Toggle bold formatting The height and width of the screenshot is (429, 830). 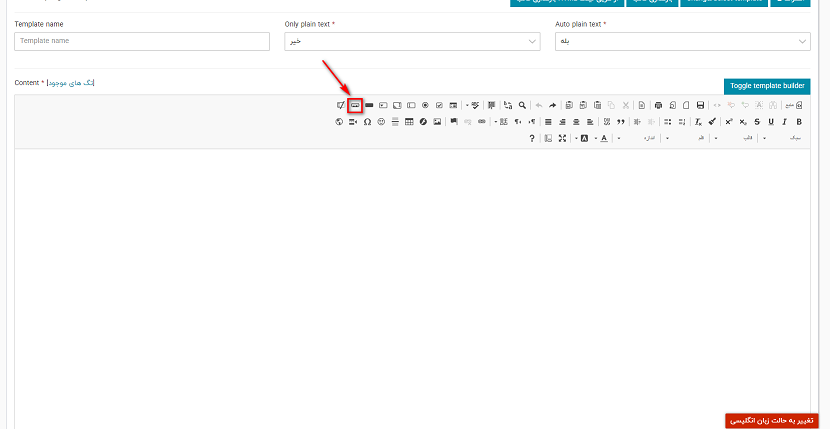(x=799, y=122)
